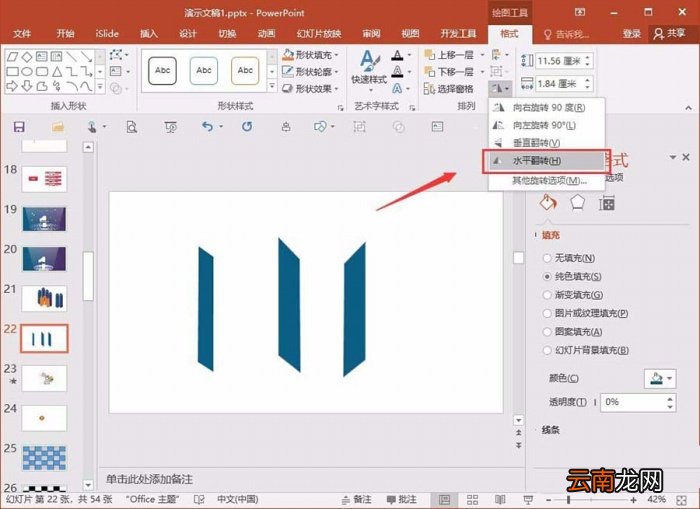The height and width of the screenshot is (509, 700).
Task: Open Fill & Line bucket icon in pane
Action: point(548,203)
